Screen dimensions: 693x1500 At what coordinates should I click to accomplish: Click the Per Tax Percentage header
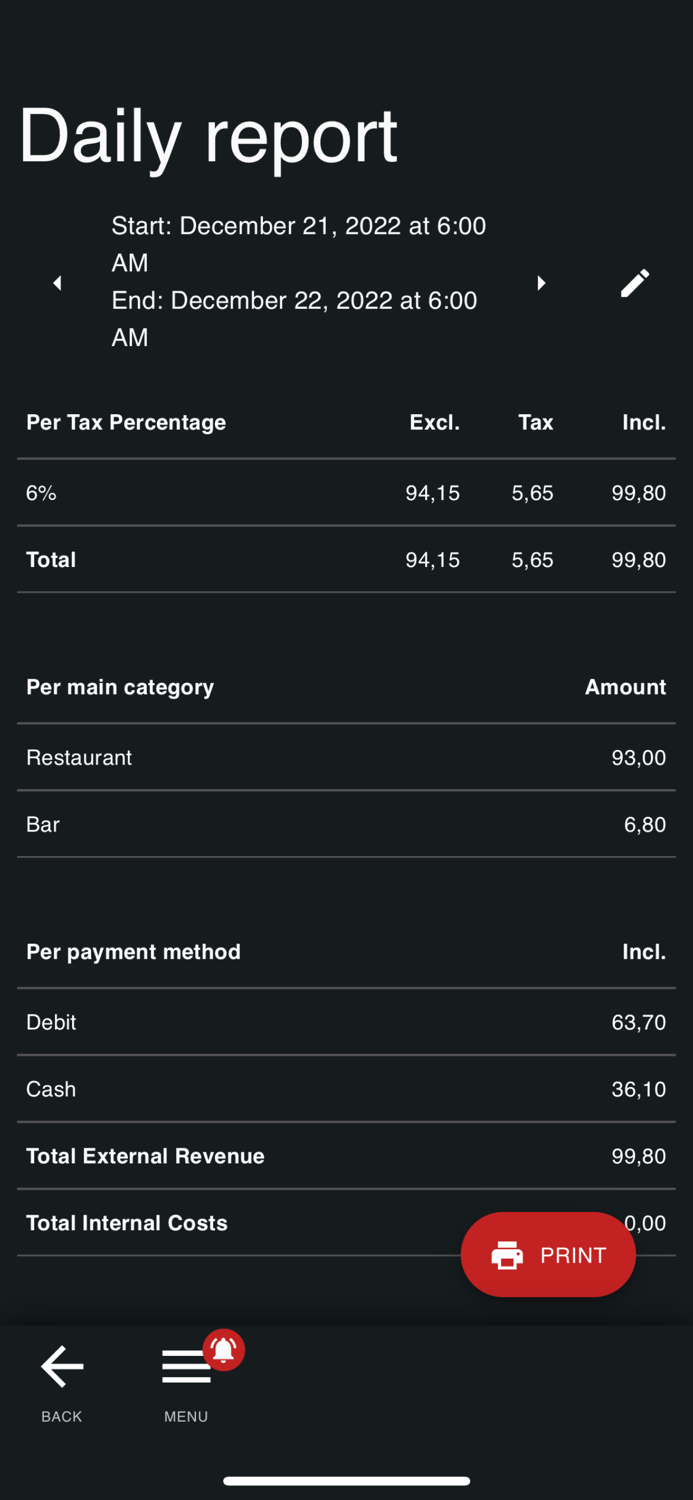click(126, 422)
